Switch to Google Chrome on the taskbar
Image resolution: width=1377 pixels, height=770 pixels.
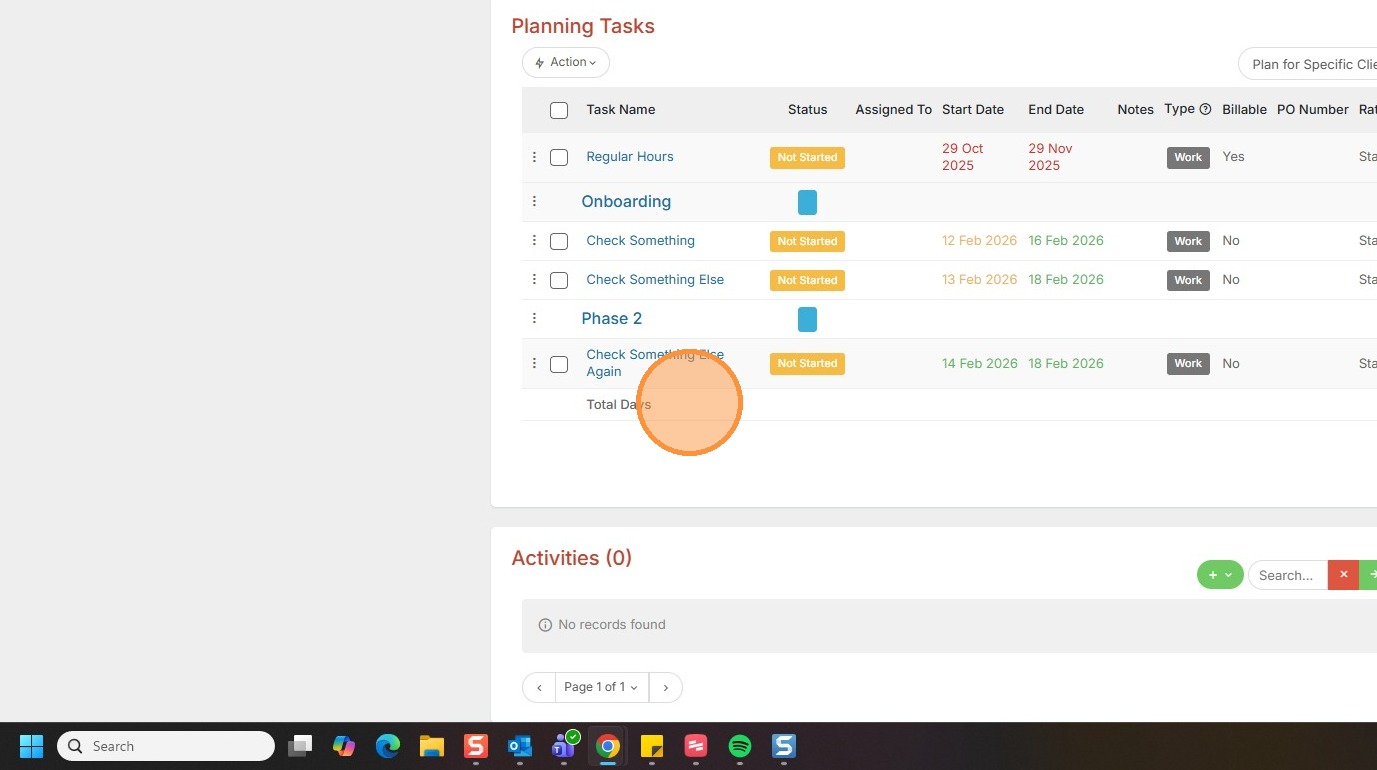tap(608, 746)
